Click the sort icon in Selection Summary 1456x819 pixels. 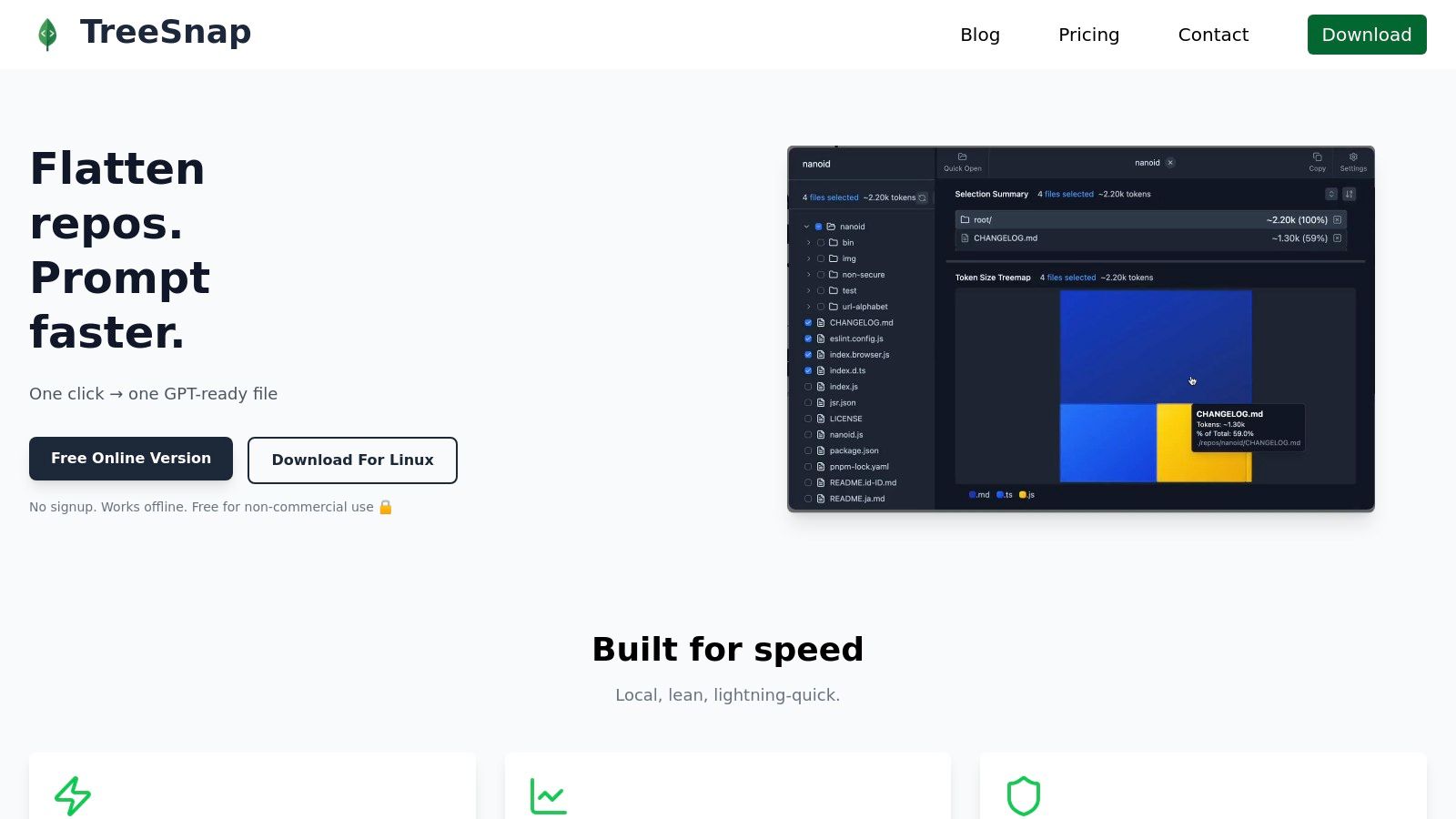(1350, 194)
